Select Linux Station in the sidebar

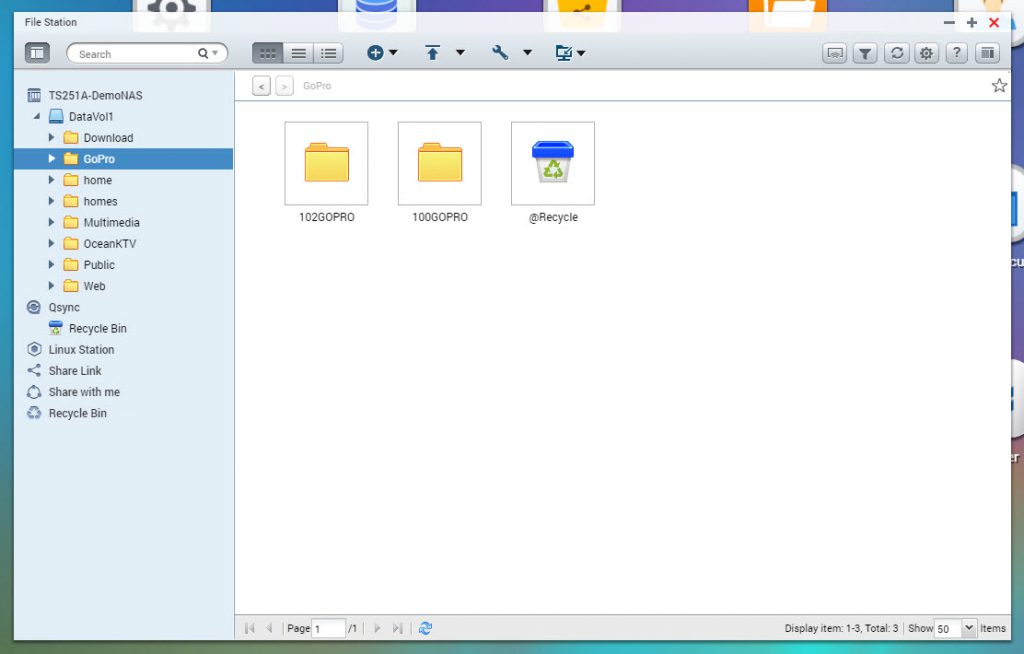tap(81, 350)
